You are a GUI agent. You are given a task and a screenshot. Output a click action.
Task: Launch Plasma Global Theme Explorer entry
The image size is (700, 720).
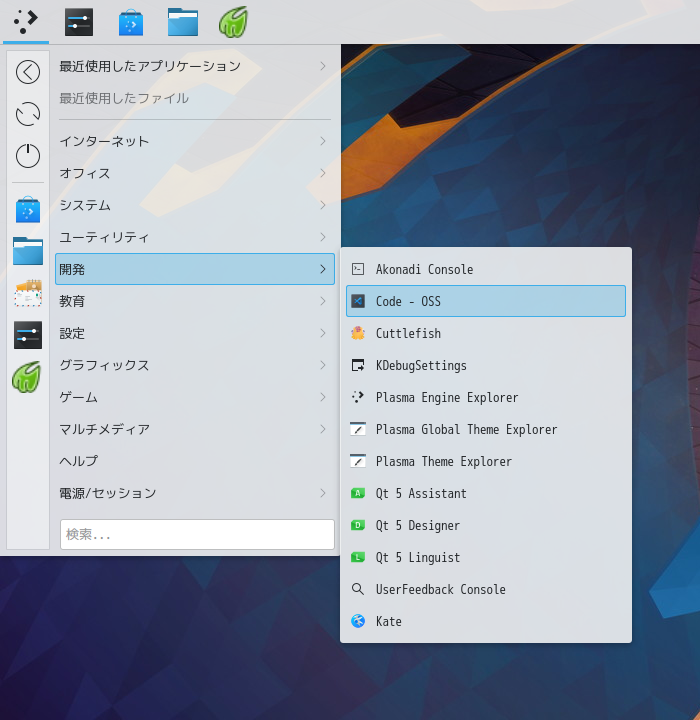(x=486, y=429)
